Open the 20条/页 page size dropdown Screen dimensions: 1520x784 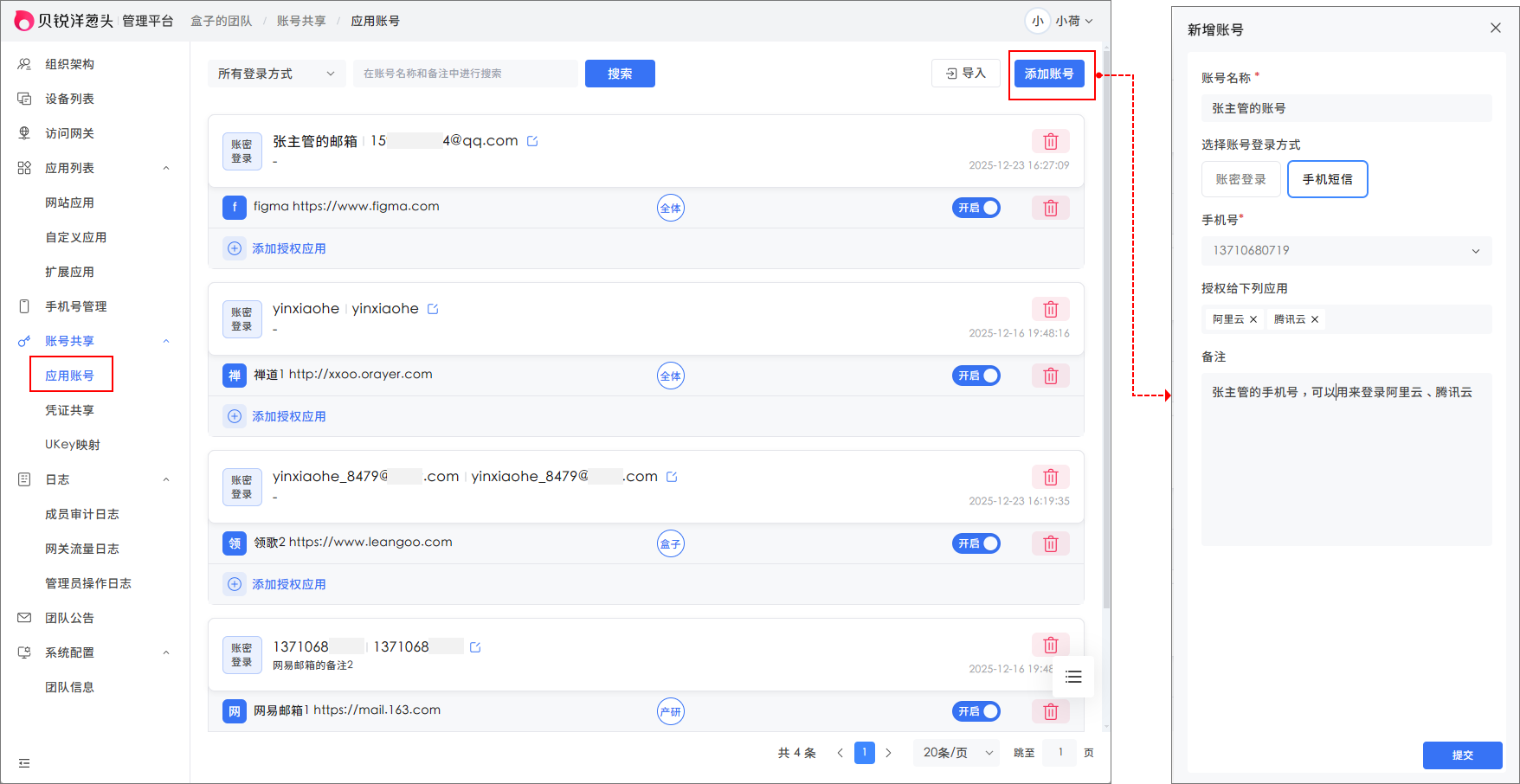[956, 753]
